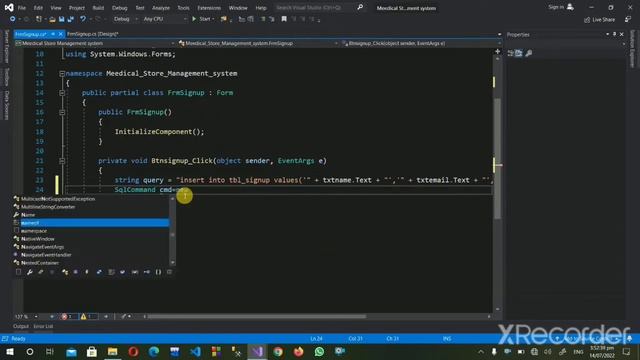Click the Start debugging play button
Viewport: 640px width, 360px height.
coord(194,19)
